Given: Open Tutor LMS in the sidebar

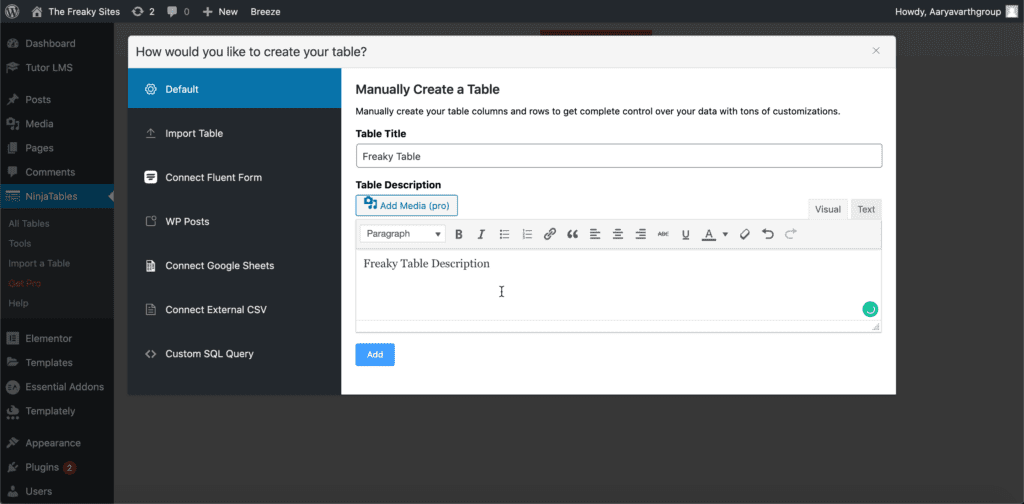Looking at the screenshot, I should 57,67.
